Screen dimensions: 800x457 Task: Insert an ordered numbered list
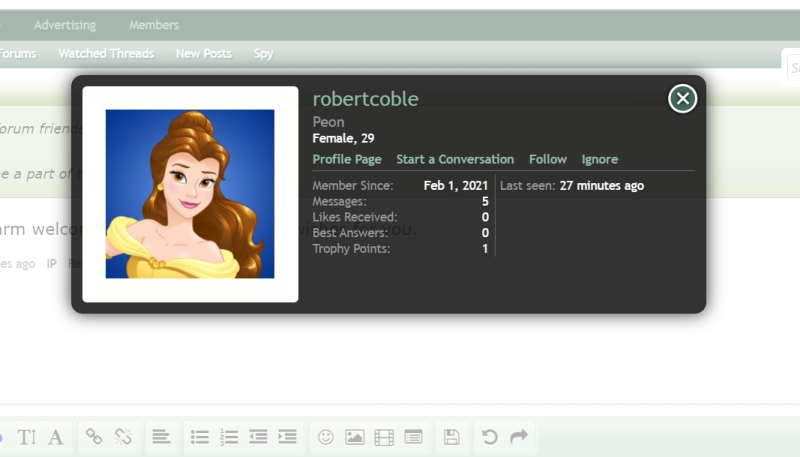229,437
